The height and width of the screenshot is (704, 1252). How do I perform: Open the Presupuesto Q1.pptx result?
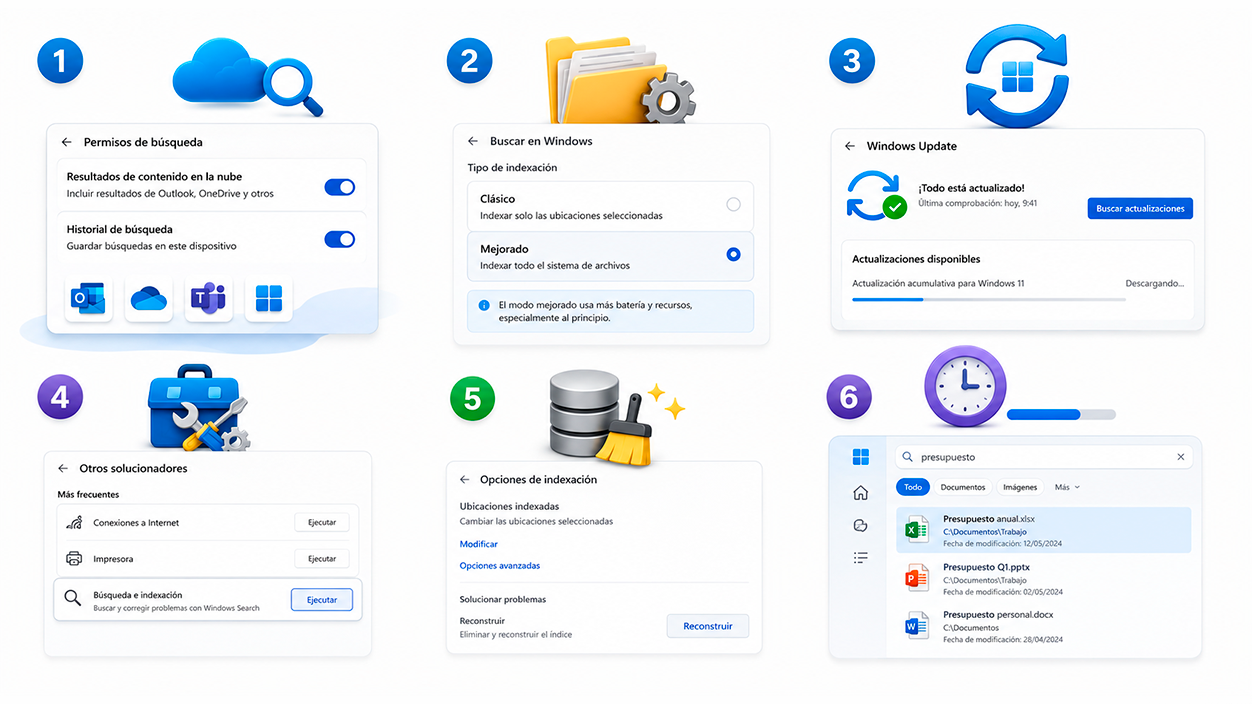[1044, 579]
